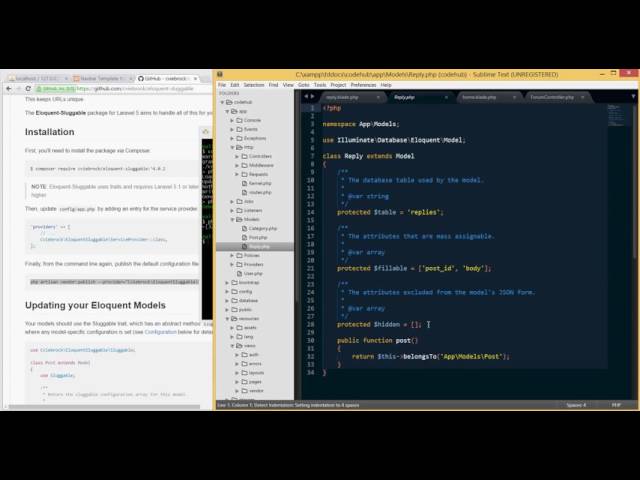Expand the Console folder
The width and height of the screenshot is (640, 480).
click(x=232, y=120)
